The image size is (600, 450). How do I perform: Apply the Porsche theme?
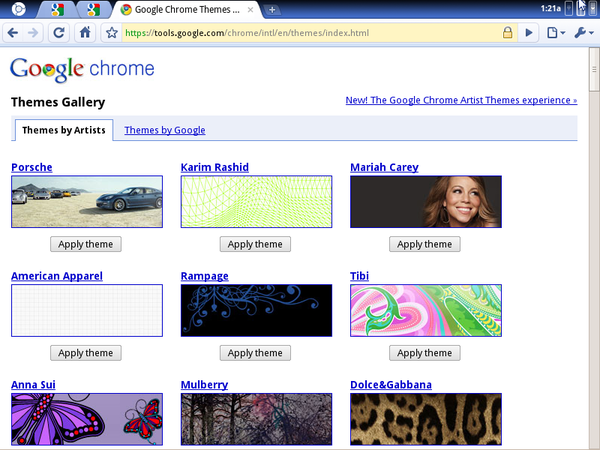pyautogui.click(x=86, y=244)
